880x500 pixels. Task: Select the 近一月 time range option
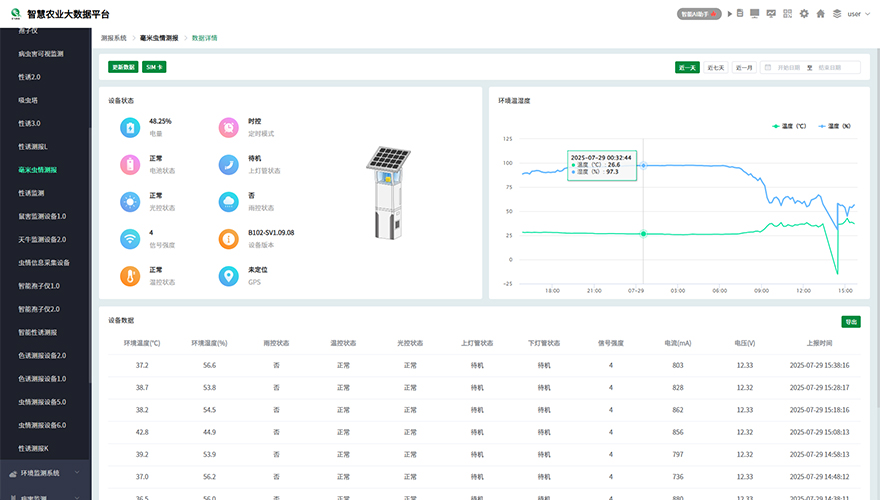[744, 67]
